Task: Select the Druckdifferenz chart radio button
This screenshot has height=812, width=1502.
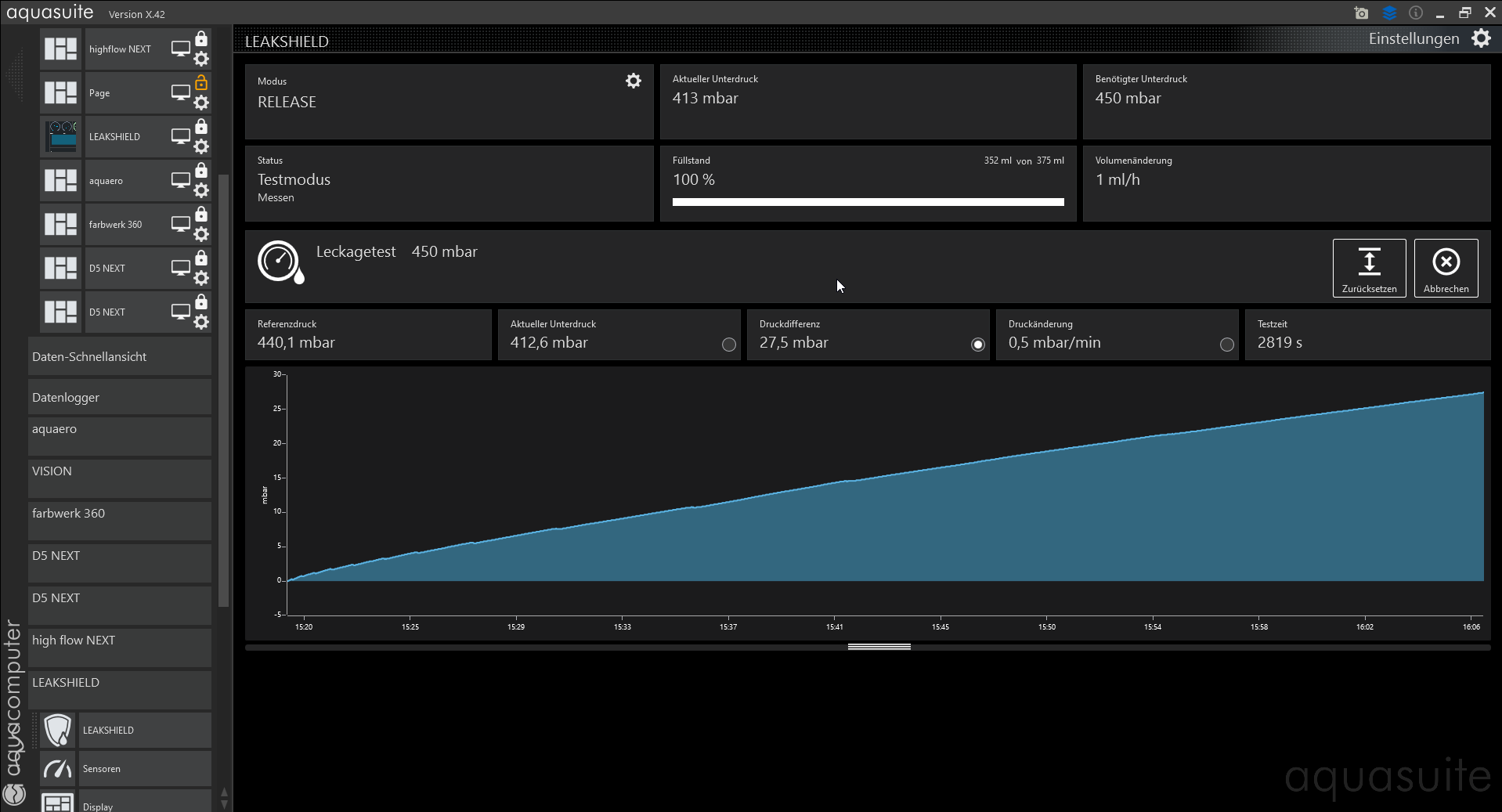Action: (x=978, y=345)
